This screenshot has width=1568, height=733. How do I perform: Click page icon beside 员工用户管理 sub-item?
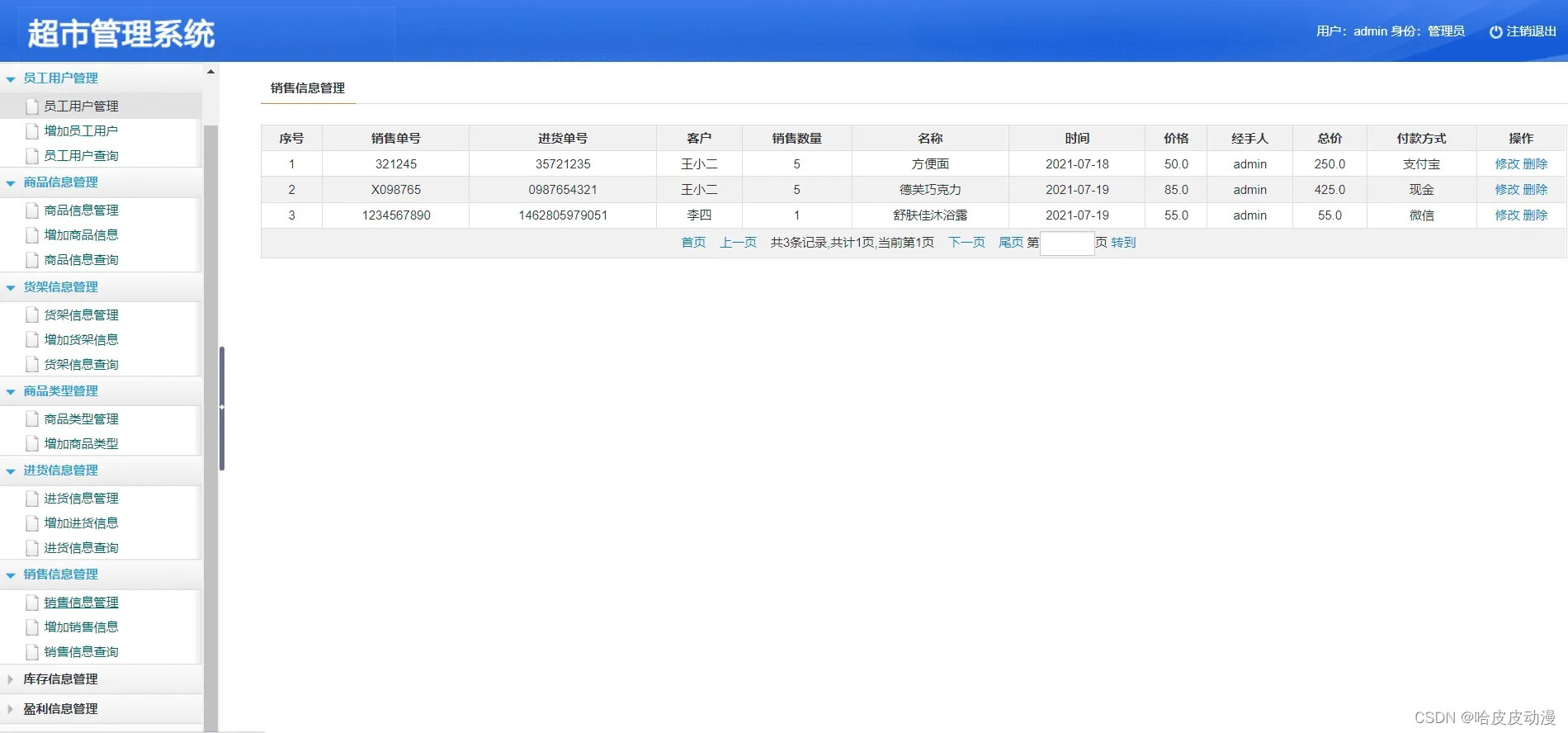coord(32,106)
